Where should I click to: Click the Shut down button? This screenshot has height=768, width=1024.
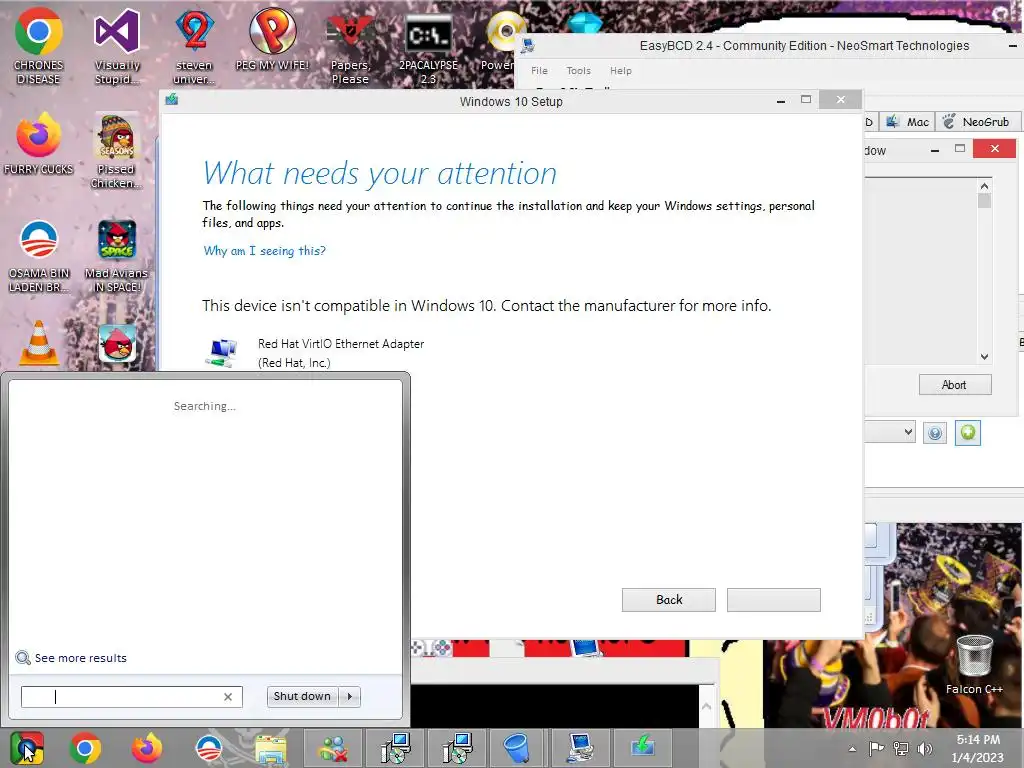[x=302, y=696]
